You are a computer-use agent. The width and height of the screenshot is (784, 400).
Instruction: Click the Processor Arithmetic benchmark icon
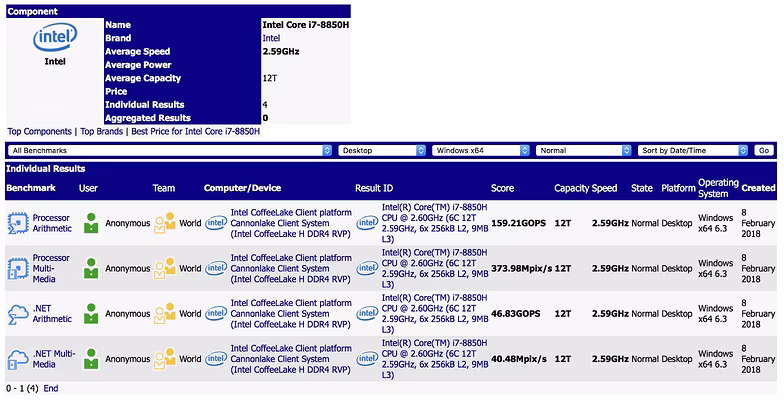[x=18, y=223]
